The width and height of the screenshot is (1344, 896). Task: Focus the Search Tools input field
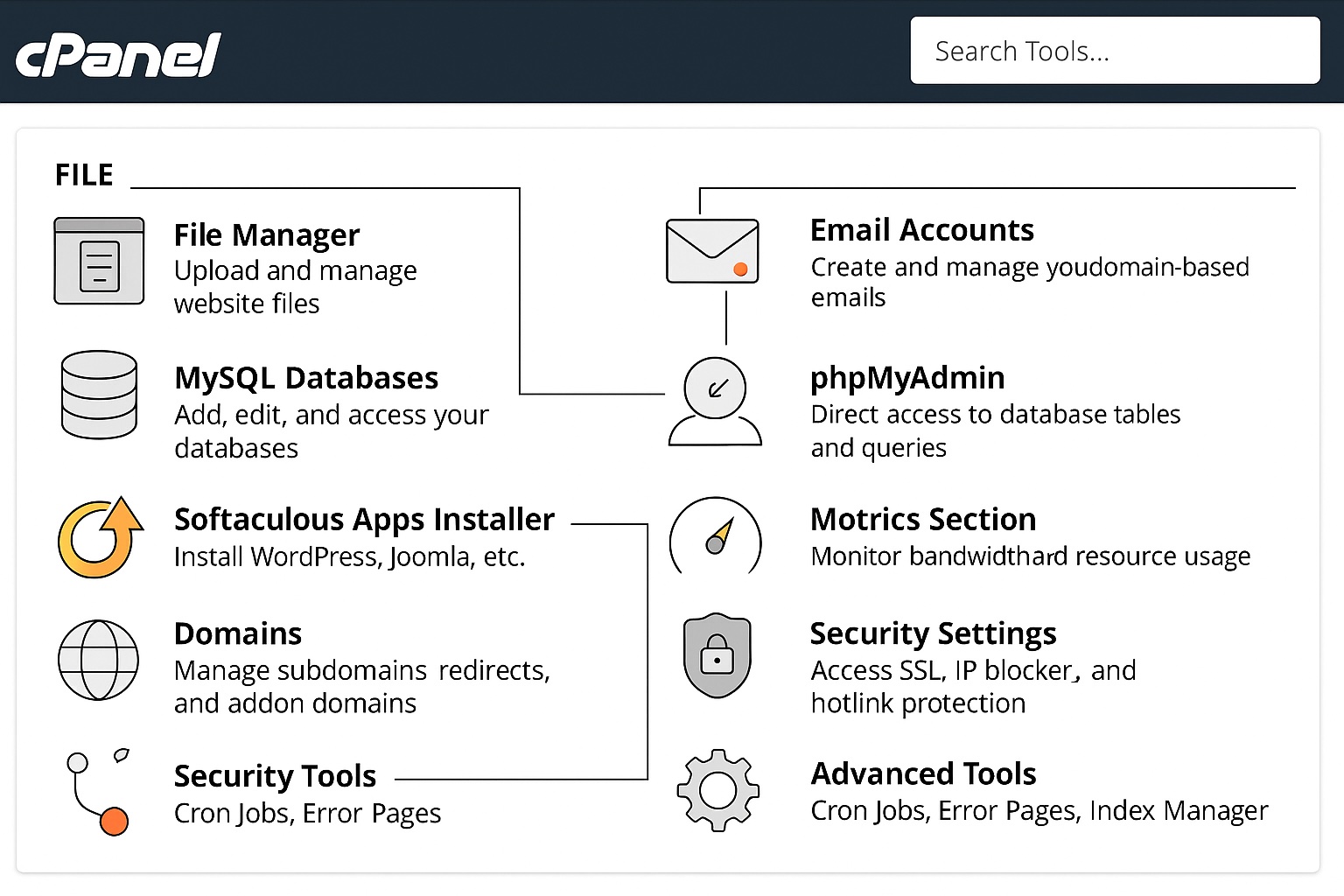click(1115, 51)
